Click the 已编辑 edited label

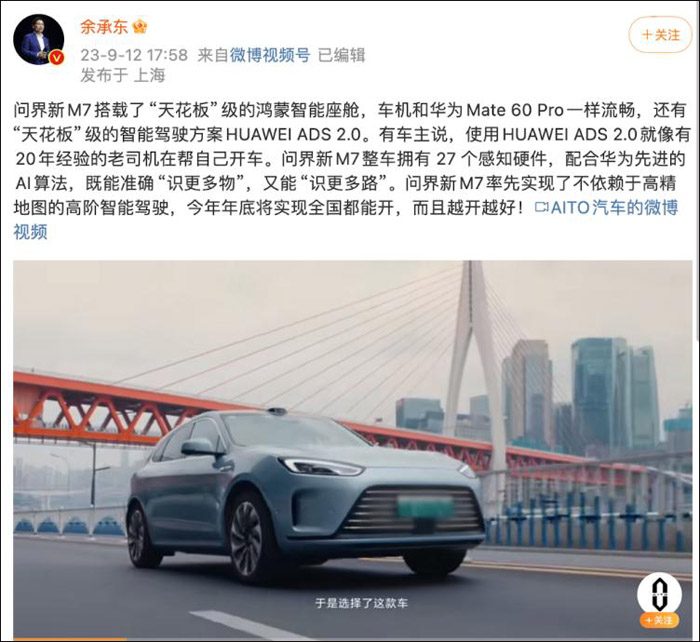pos(342,55)
